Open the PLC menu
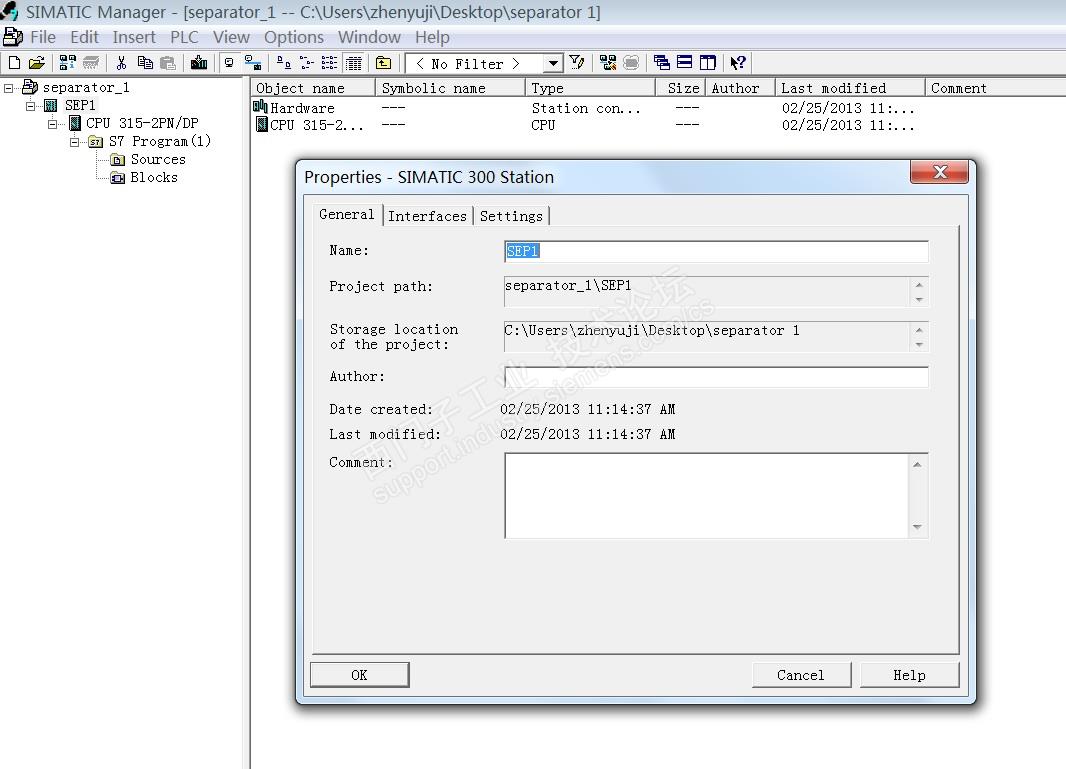The image size is (1066, 769). coord(184,37)
